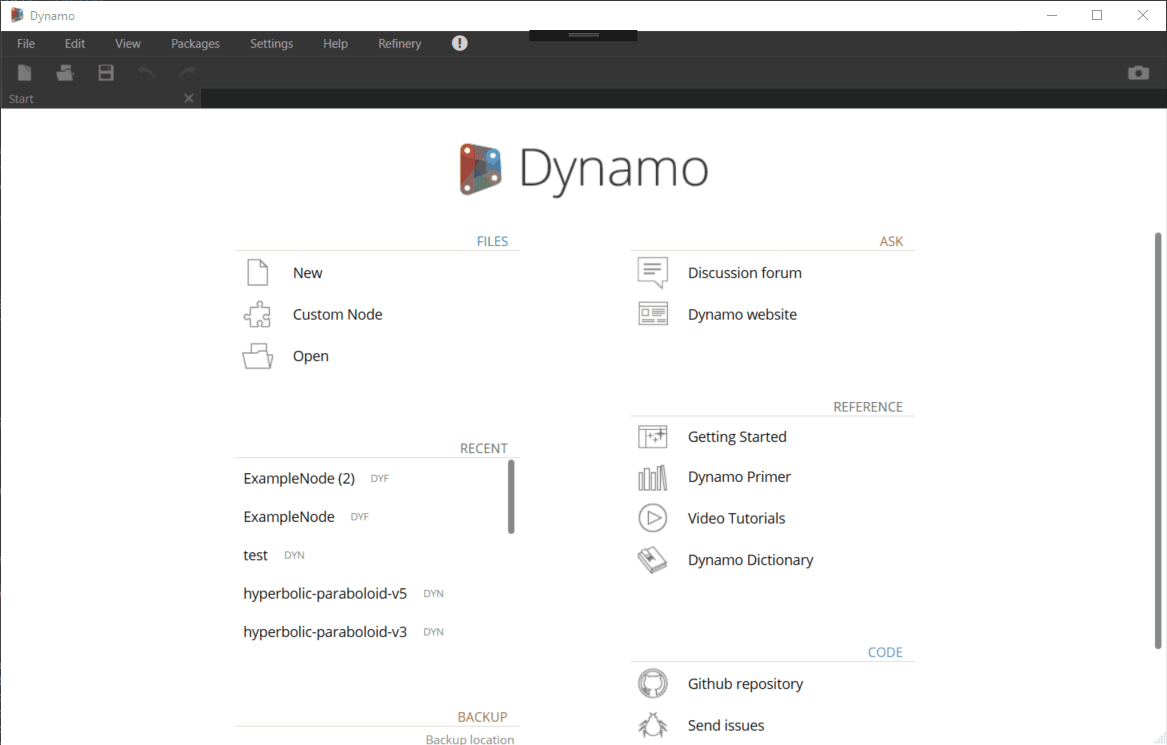Click the play circle Video Tutorials icon
This screenshot has width=1167, height=745.
653,518
